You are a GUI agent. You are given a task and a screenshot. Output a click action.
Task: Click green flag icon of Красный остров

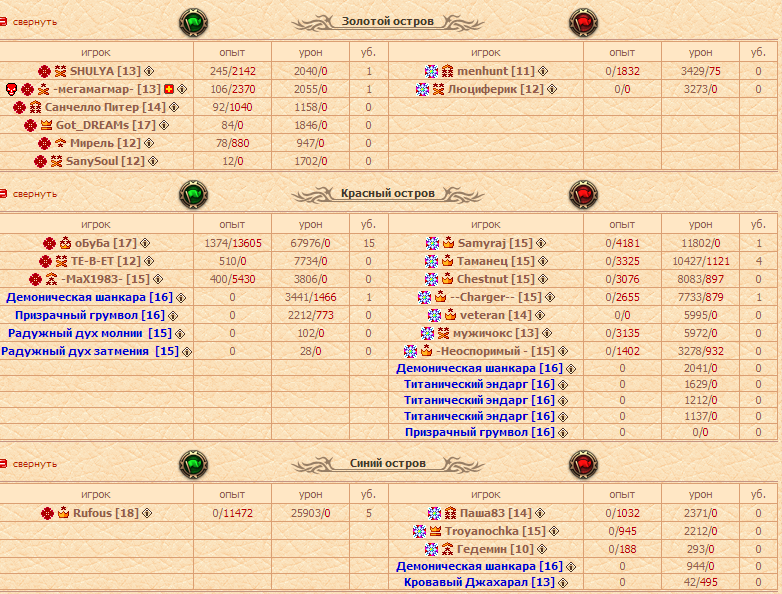(x=194, y=195)
